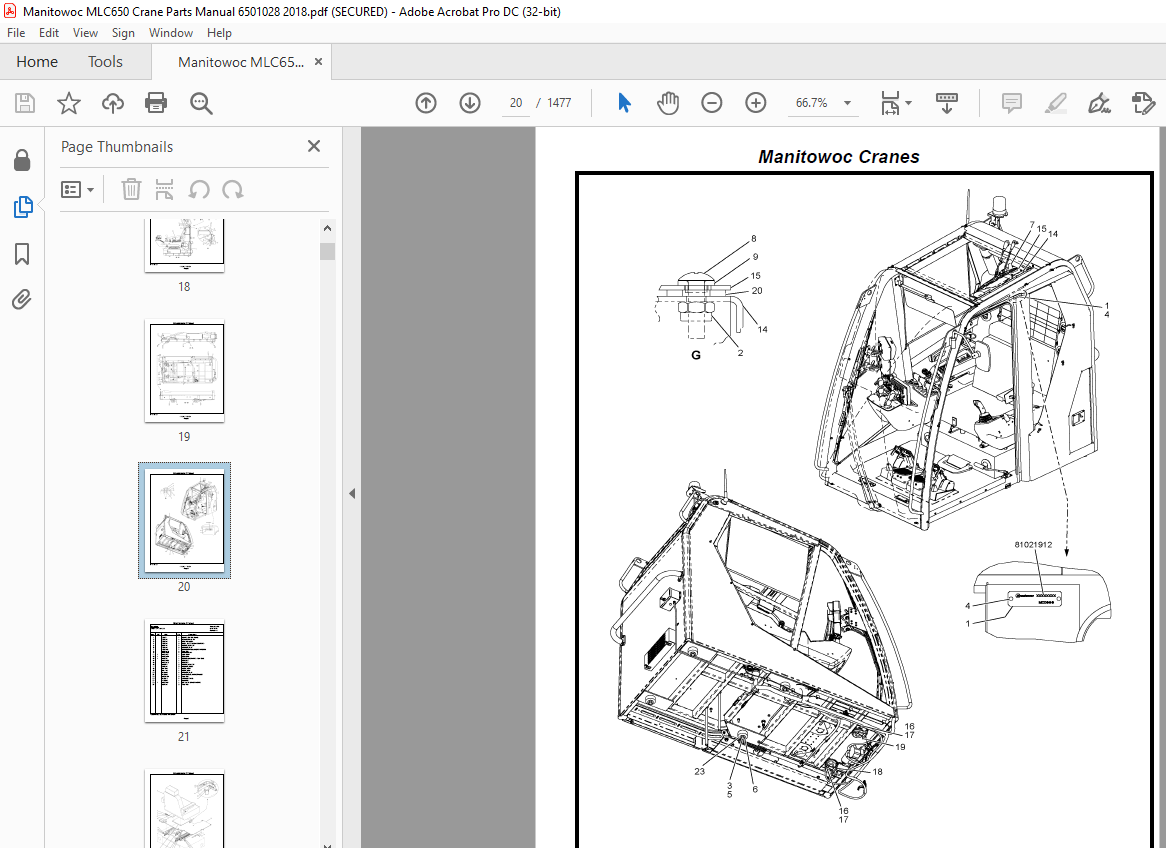Open the share and send file icon
Screen dimensions: 1166x848
[x=1143, y=103]
